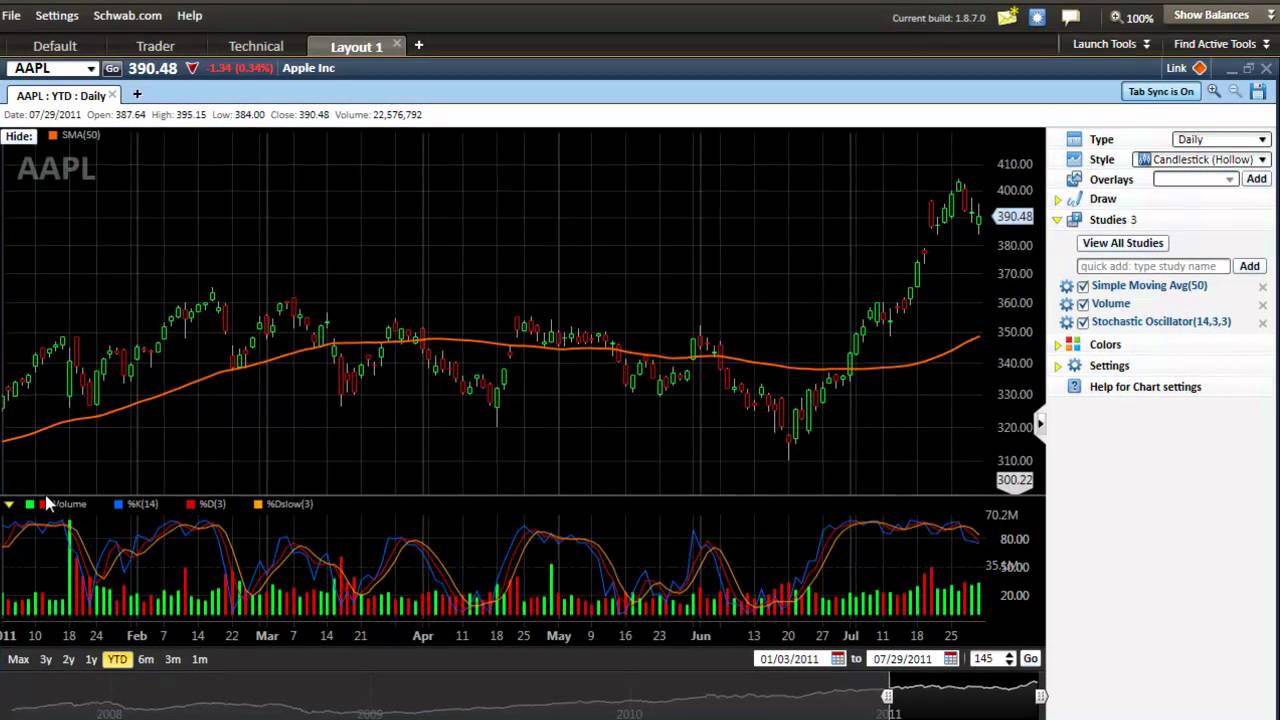Click the orange Link diamond icon
This screenshot has width=1280, height=720.
tap(1200, 68)
